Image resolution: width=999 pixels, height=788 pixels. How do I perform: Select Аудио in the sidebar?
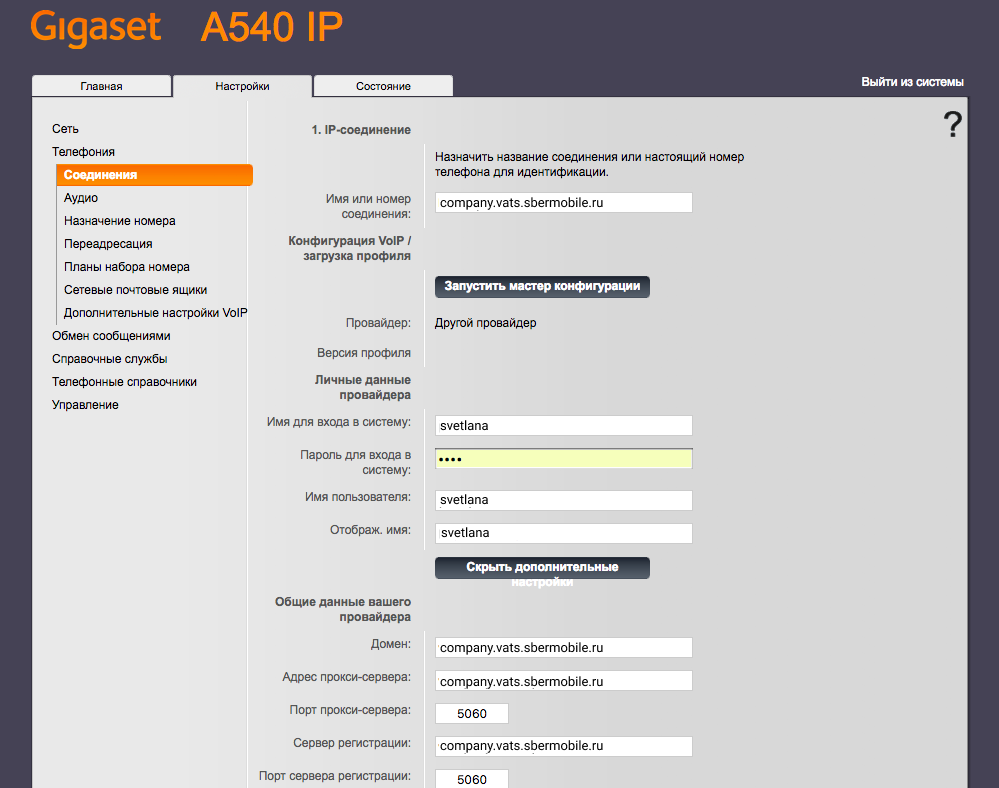pyautogui.click(x=81, y=198)
